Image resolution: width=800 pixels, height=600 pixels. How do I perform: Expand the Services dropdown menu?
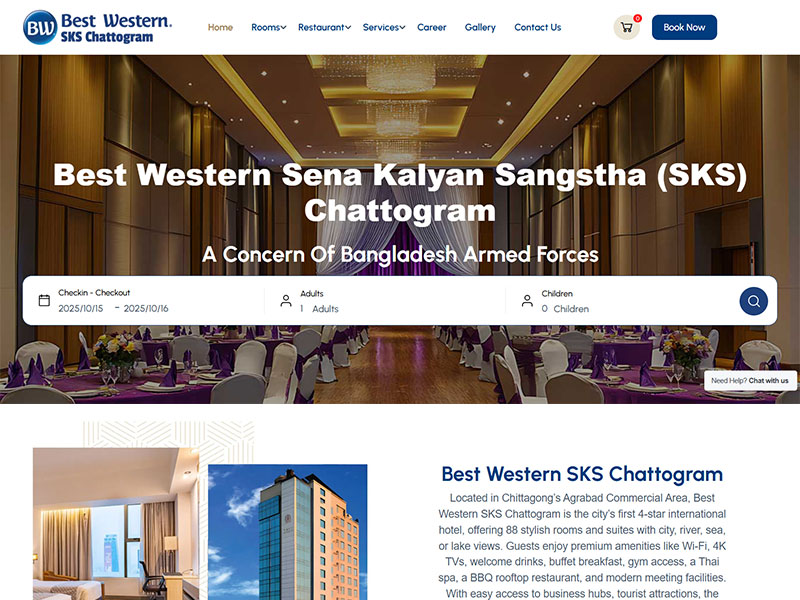(384, 28)
